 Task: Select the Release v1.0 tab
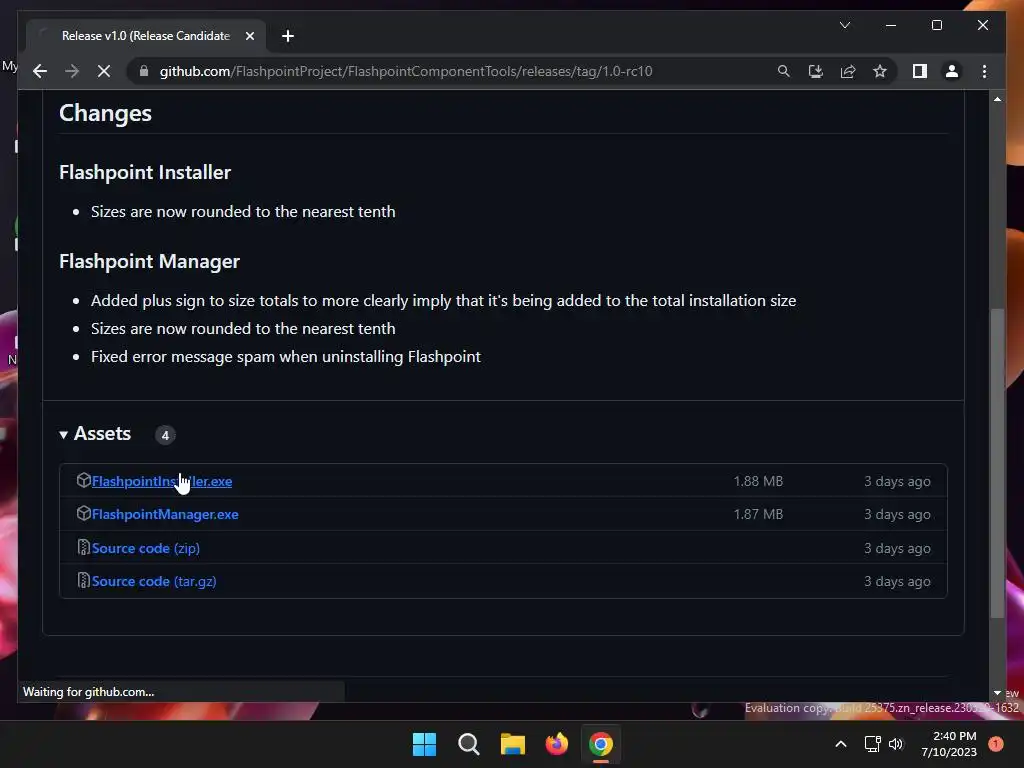pos(146,36)
